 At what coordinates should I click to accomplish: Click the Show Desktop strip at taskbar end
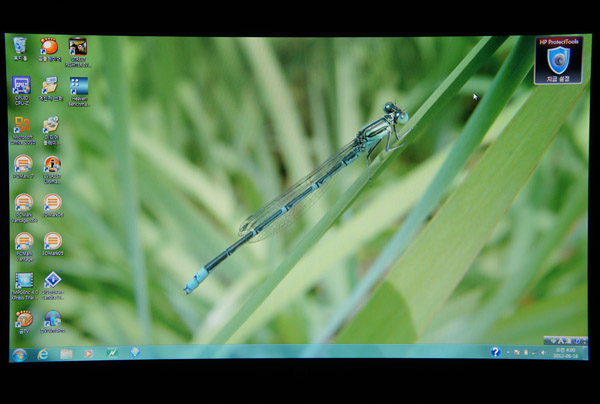pyautogui.click(x=586, y=352)
